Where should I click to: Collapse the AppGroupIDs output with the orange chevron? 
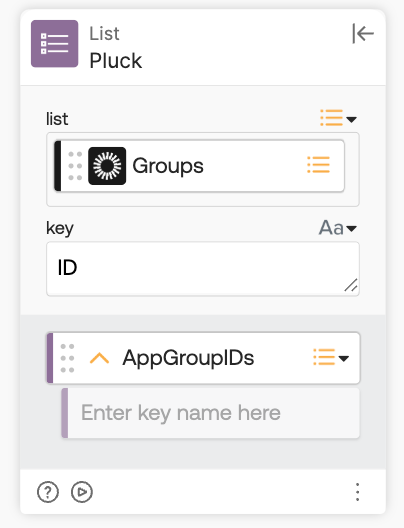pos(99,358)
